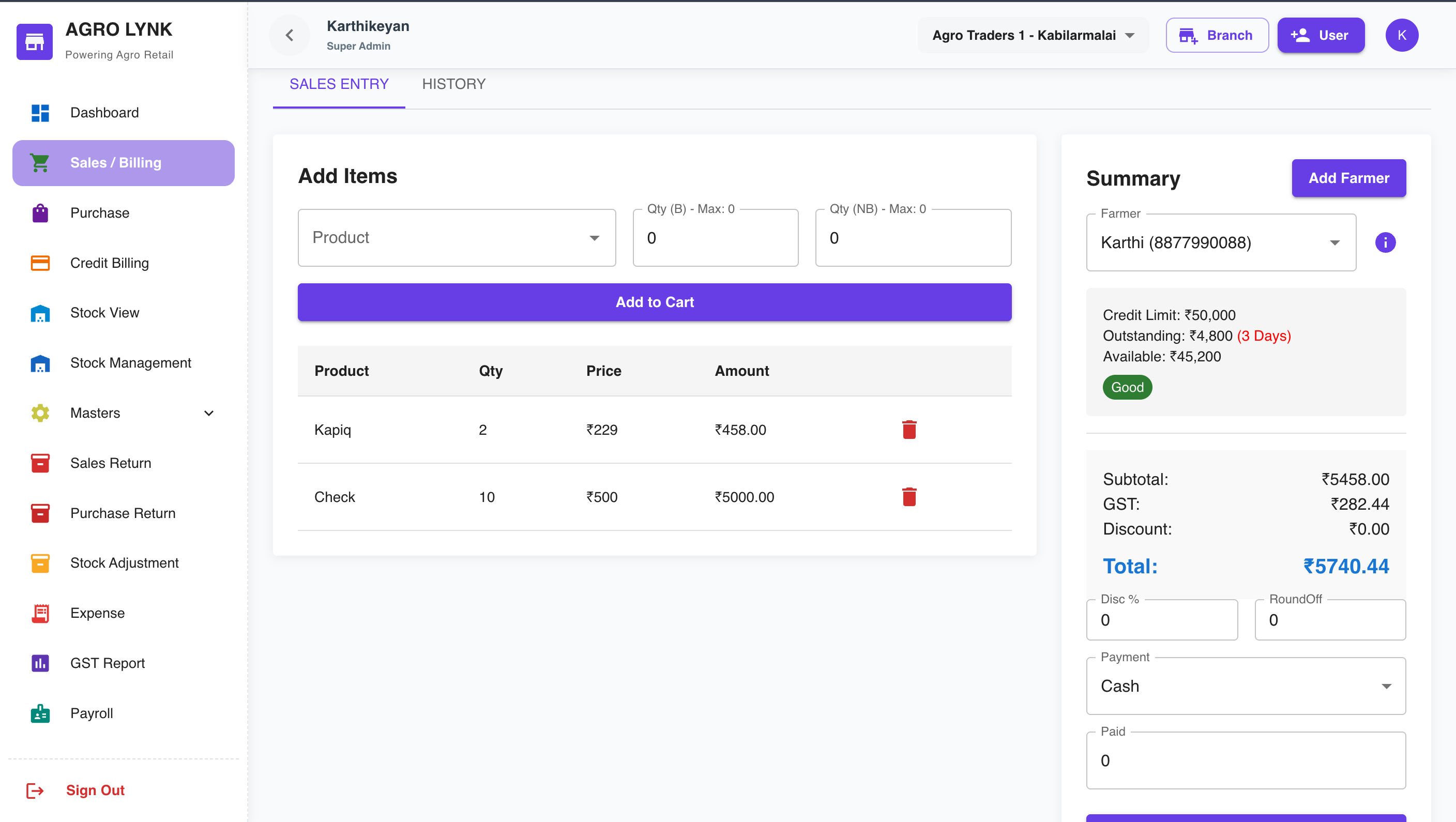Viewport: 1456px width, 822px height.
Task: Click the Add to Cart button
Action: [655, 302]
